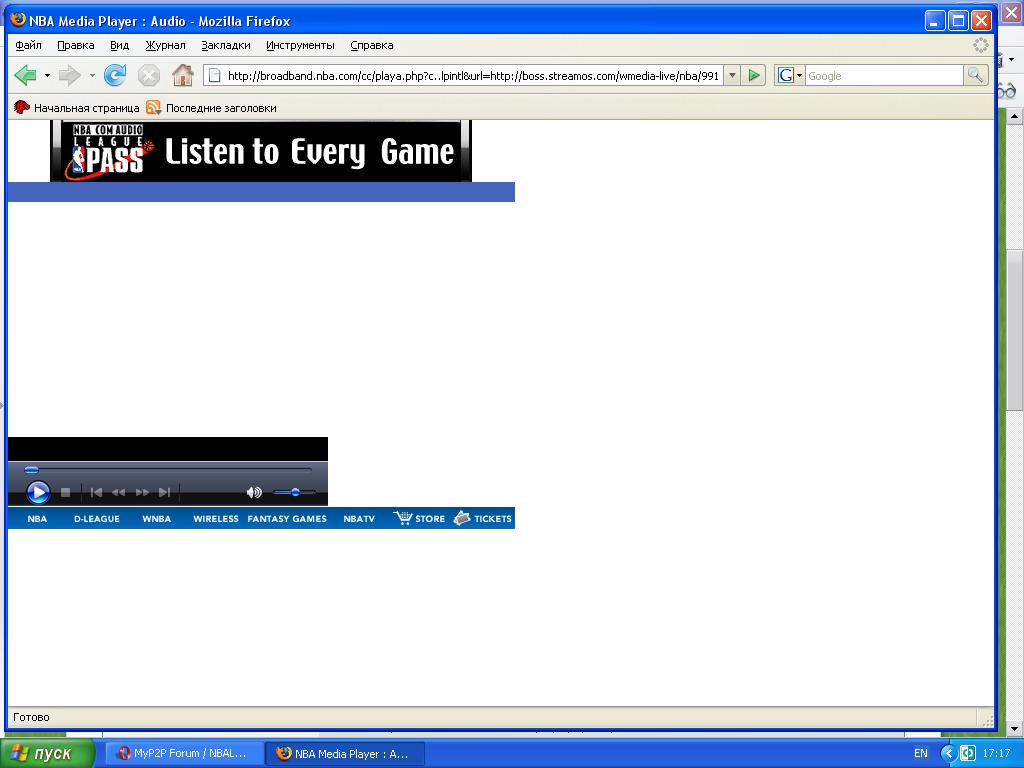Screen dimensions: 1024x768
Task: Click inside the Google search box
Action: pyautogui.click(x=884, y=76)
